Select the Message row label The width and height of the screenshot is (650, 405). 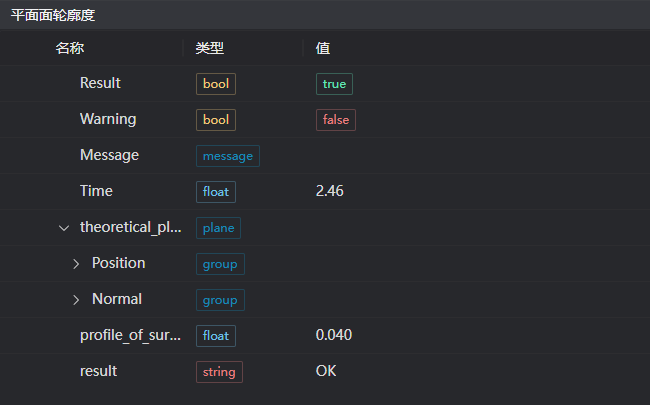[109, 156]
